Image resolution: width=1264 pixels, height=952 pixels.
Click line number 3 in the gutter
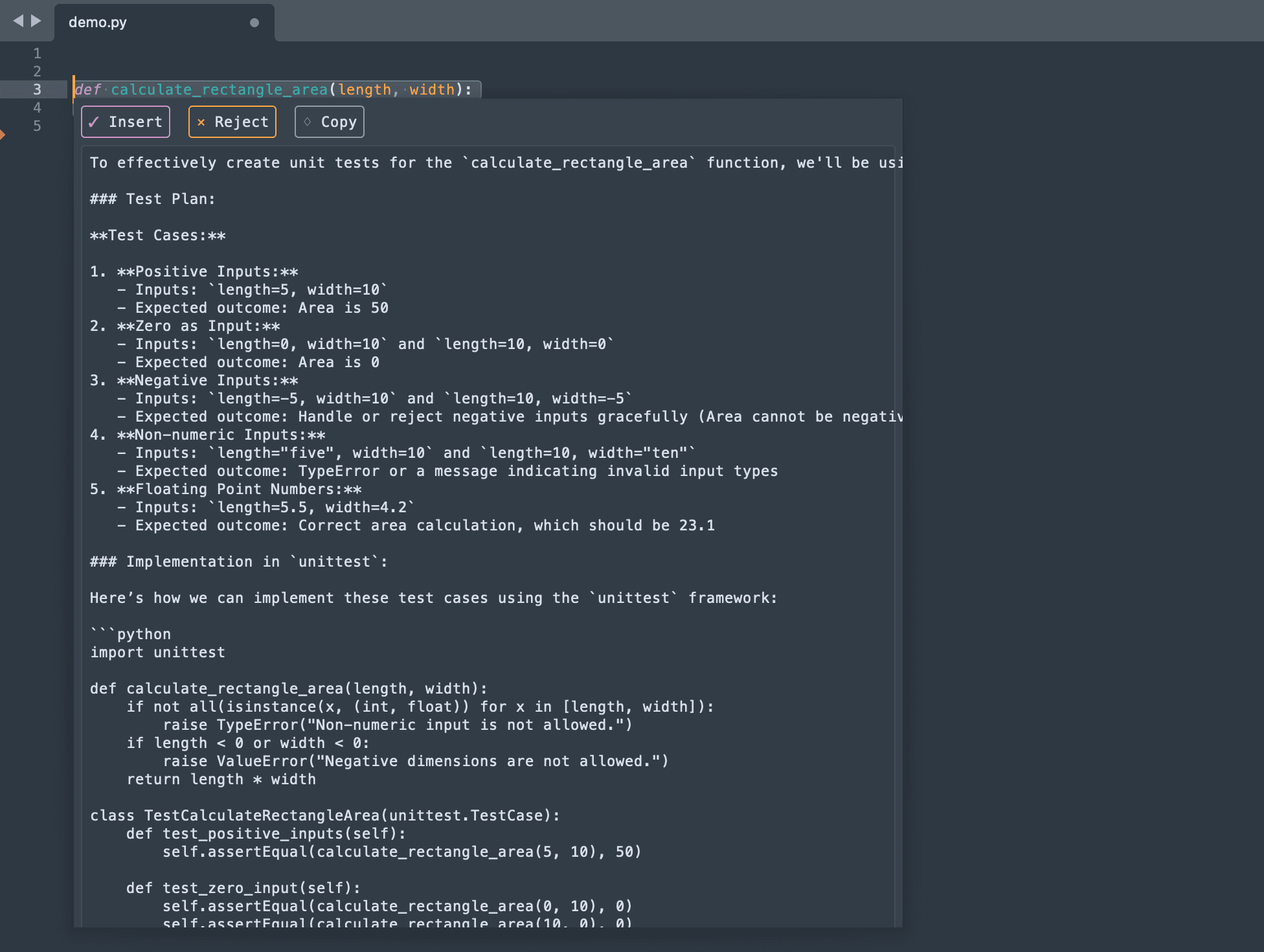pyautogui.click(x=37, y=89)
